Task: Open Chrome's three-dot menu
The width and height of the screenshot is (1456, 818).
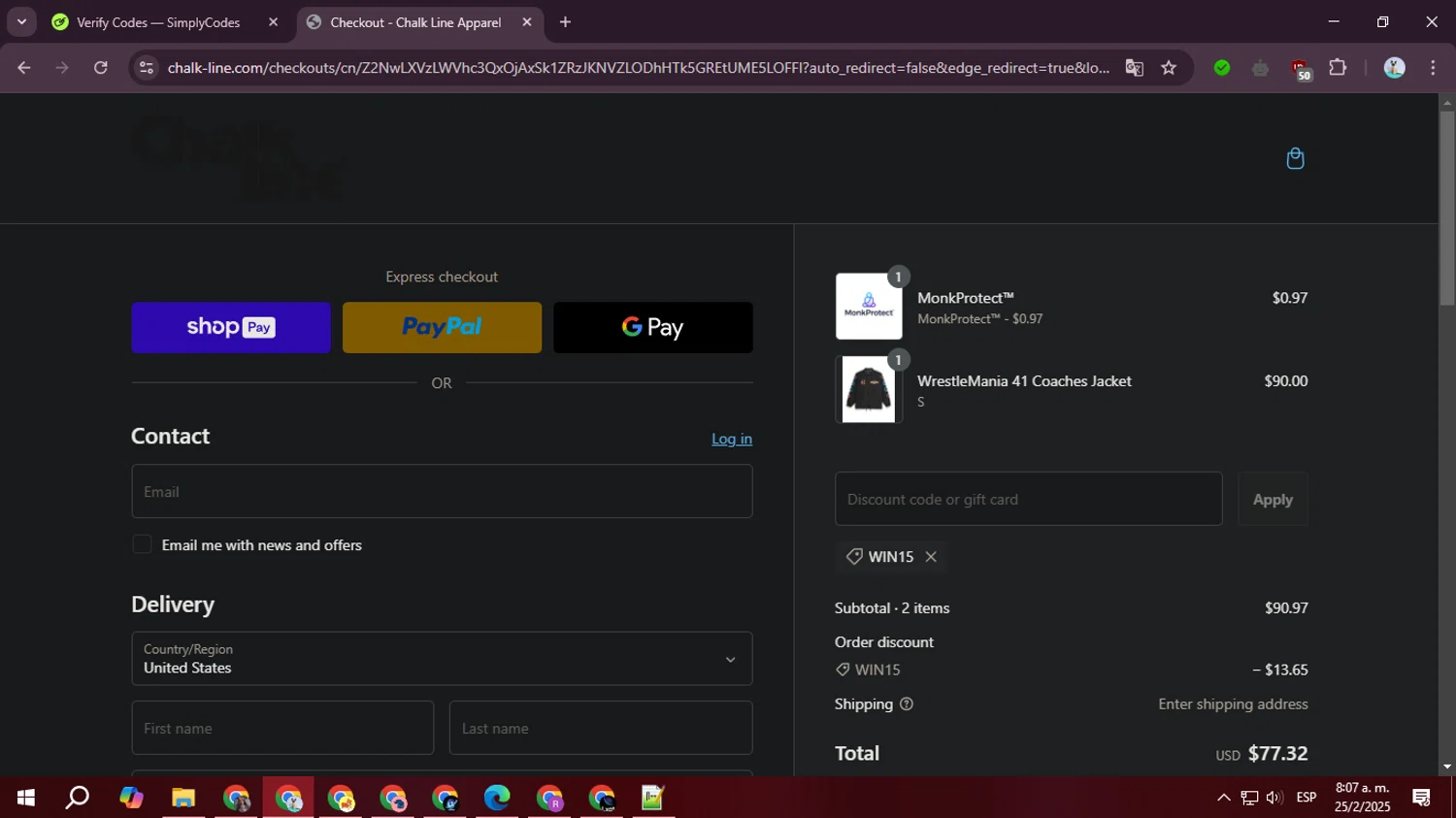Action: click(1433, 68)
